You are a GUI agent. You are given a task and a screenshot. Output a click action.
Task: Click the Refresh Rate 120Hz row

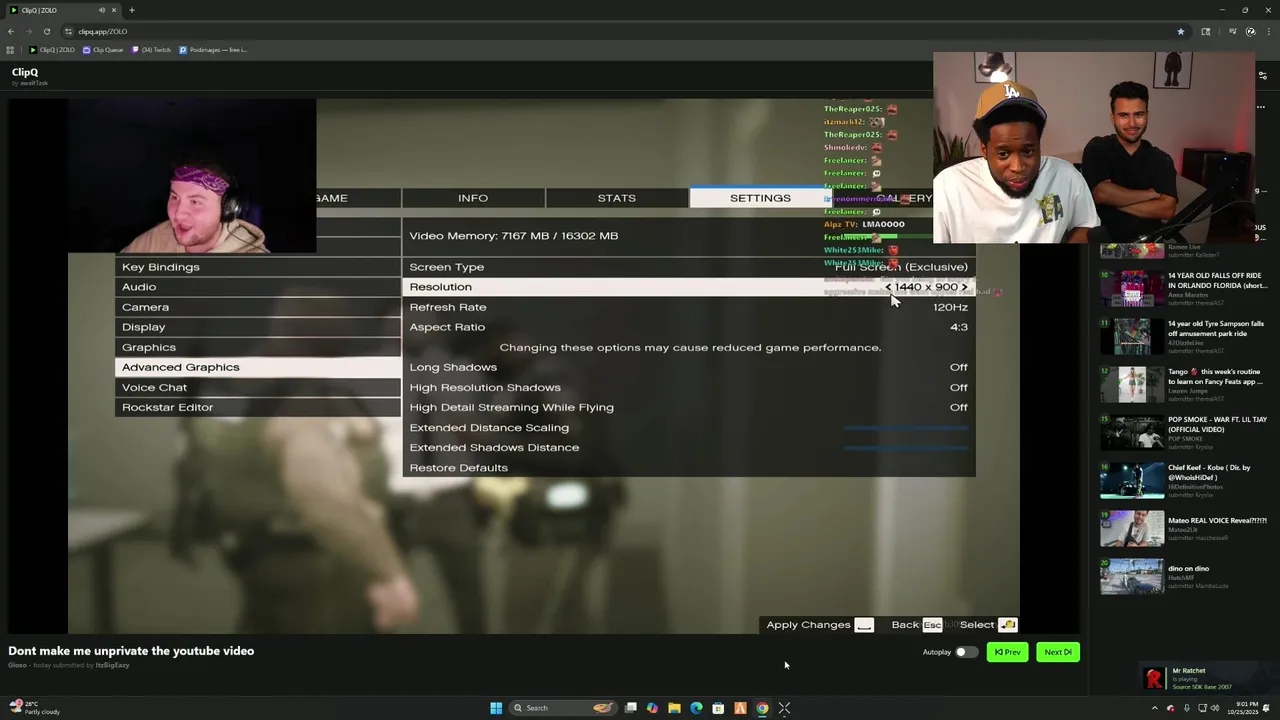tap(689, 307)
